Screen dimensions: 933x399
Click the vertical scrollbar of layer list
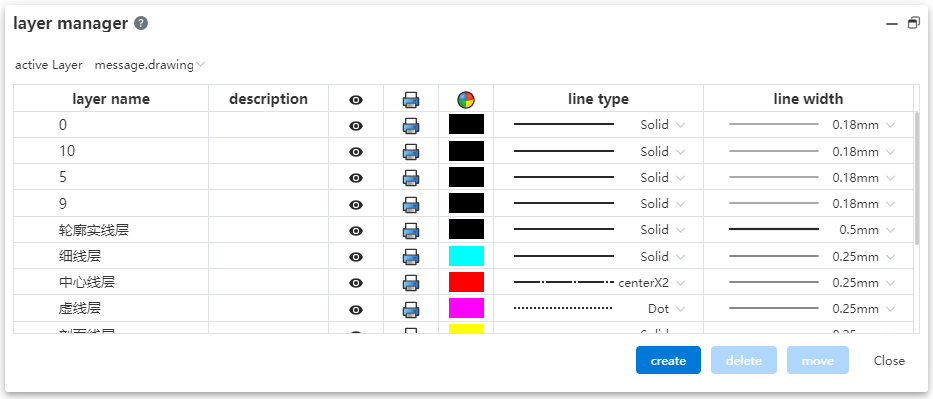click(917, 178)
